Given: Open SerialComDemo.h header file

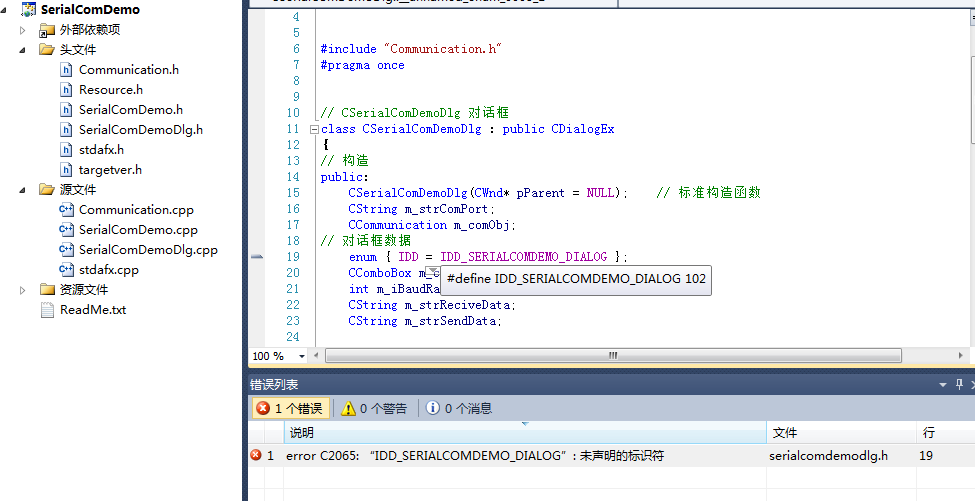Looking at the screenshot, I should pos(131,109).
